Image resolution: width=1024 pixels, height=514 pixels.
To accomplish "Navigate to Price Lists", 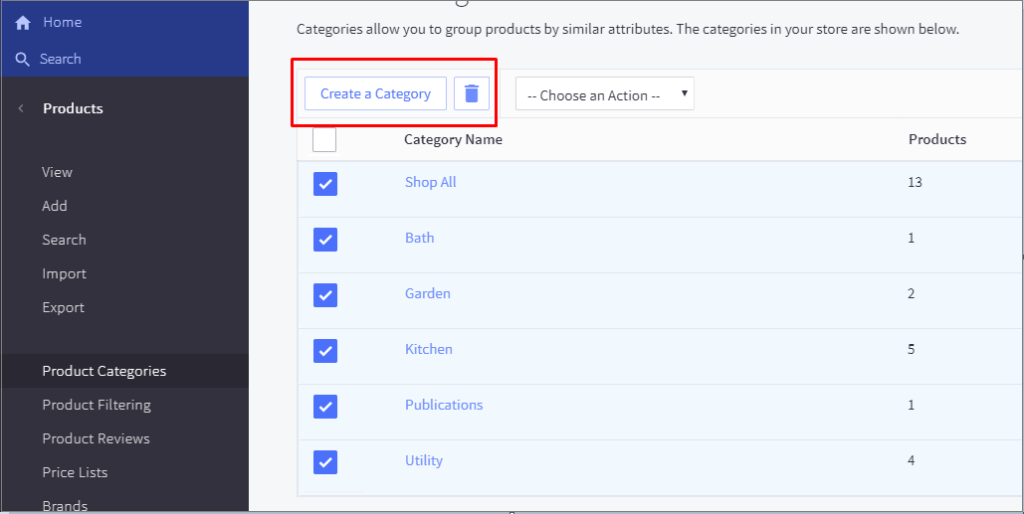I will click(75, 472).
